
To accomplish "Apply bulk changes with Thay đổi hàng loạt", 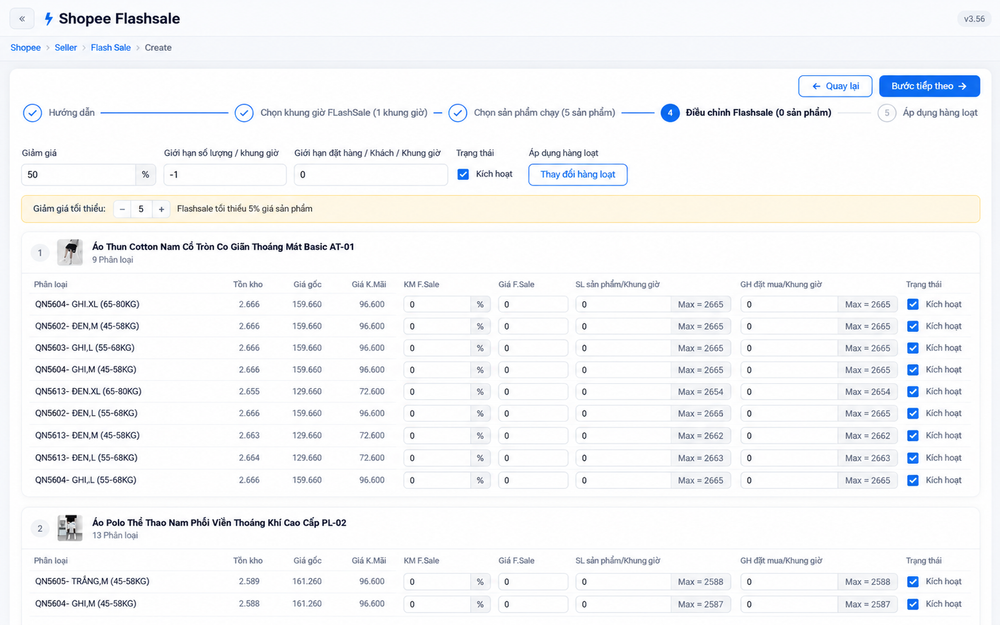I will point(578,174).
